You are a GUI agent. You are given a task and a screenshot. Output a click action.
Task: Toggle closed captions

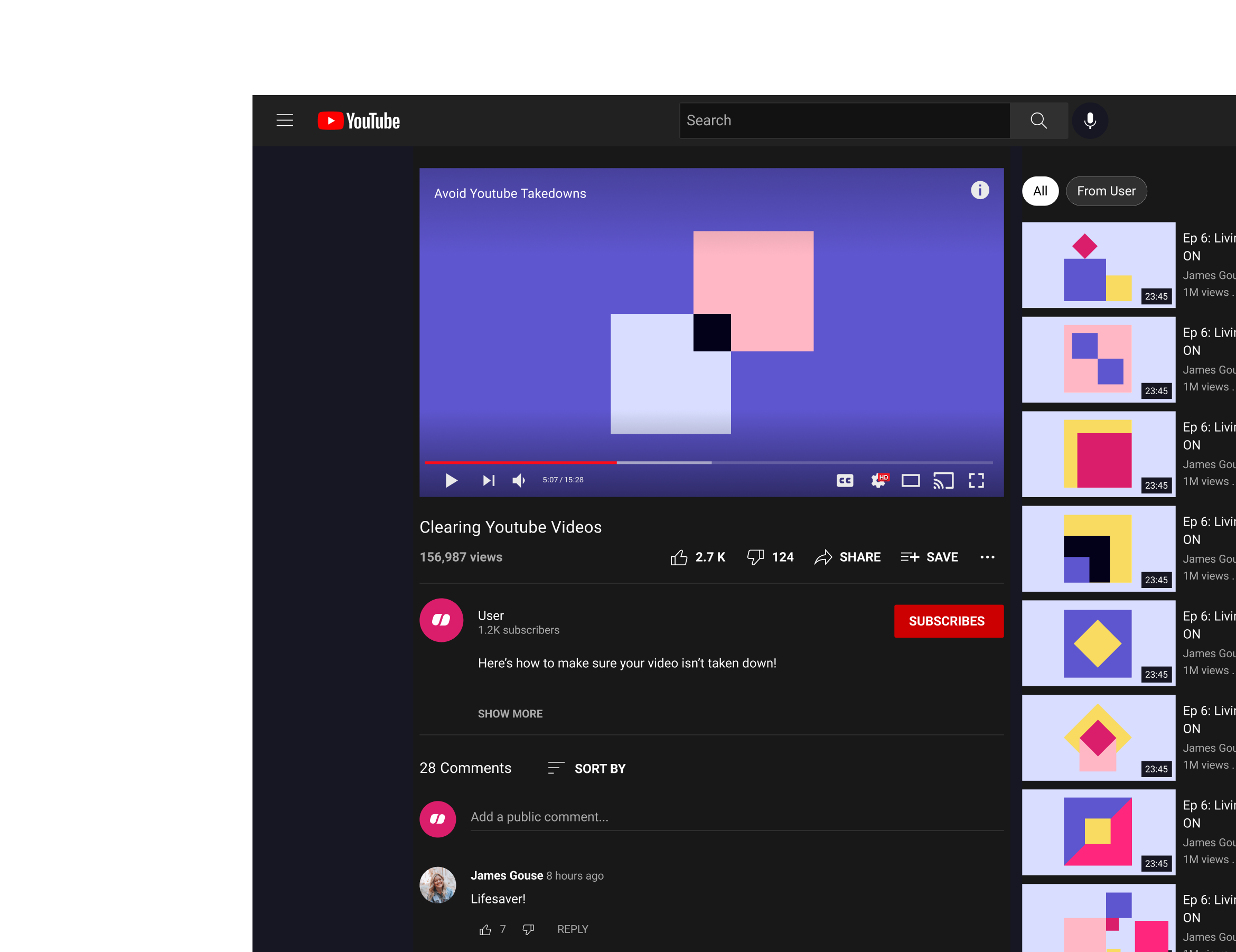(845, 481)
